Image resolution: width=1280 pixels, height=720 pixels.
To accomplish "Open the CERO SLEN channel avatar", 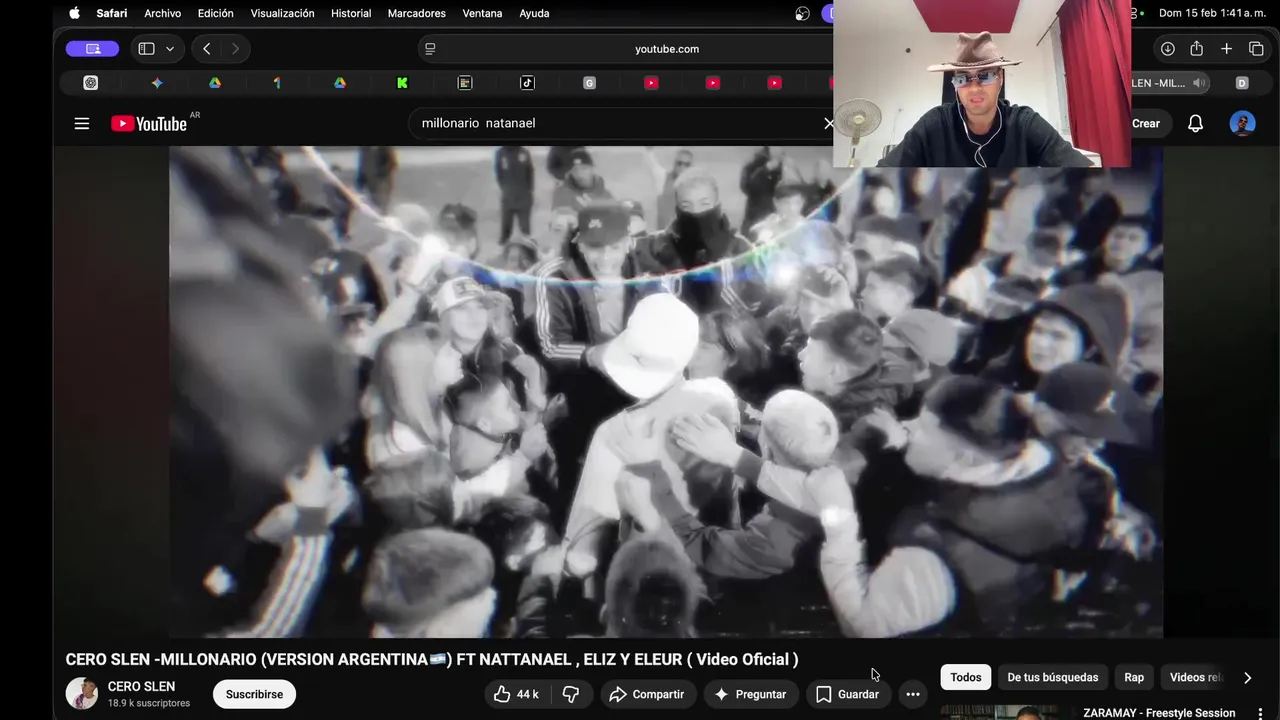I will coord(82,693).
